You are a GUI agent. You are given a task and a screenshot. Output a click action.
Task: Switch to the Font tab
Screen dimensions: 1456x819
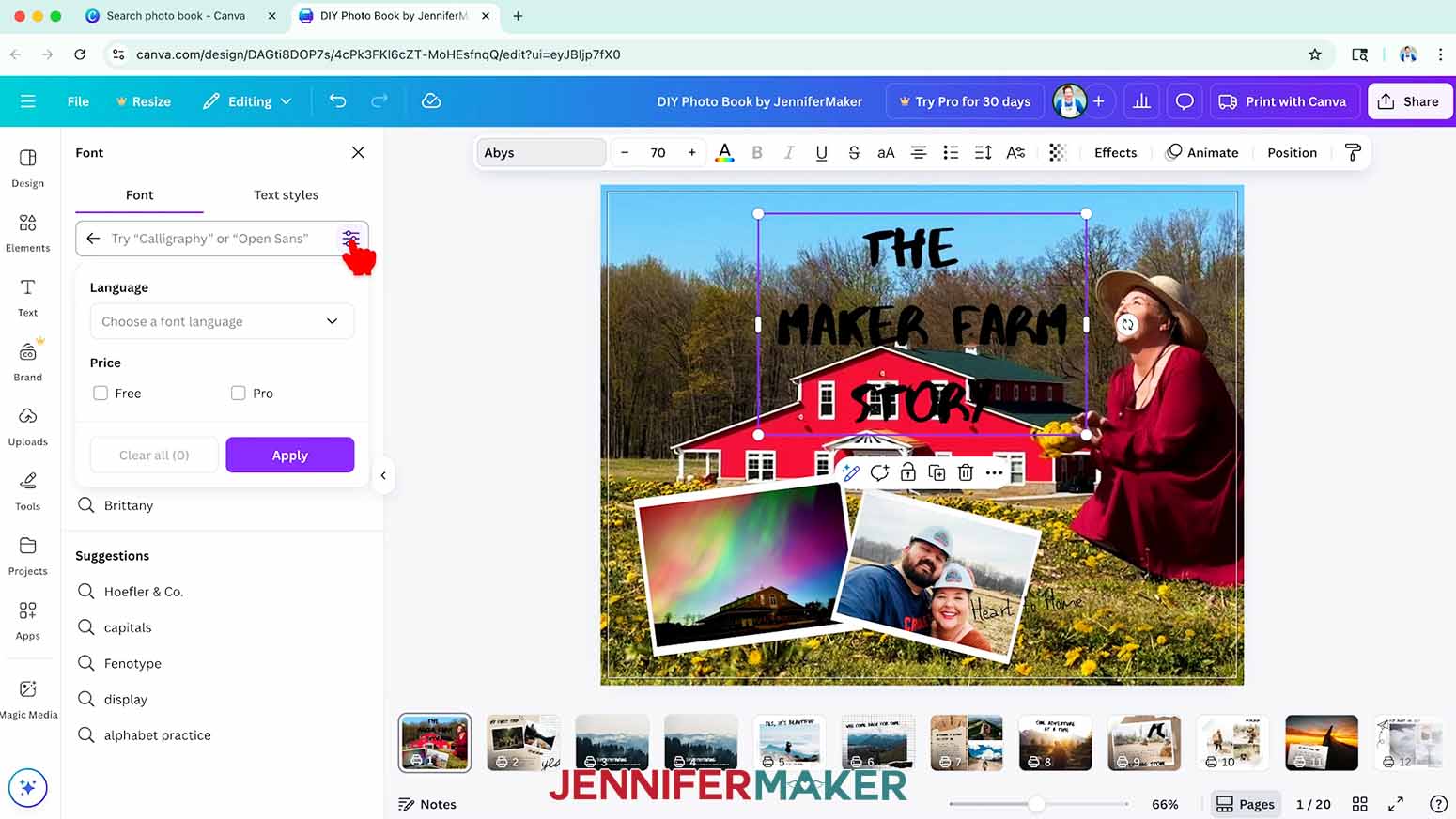(139, 194)
